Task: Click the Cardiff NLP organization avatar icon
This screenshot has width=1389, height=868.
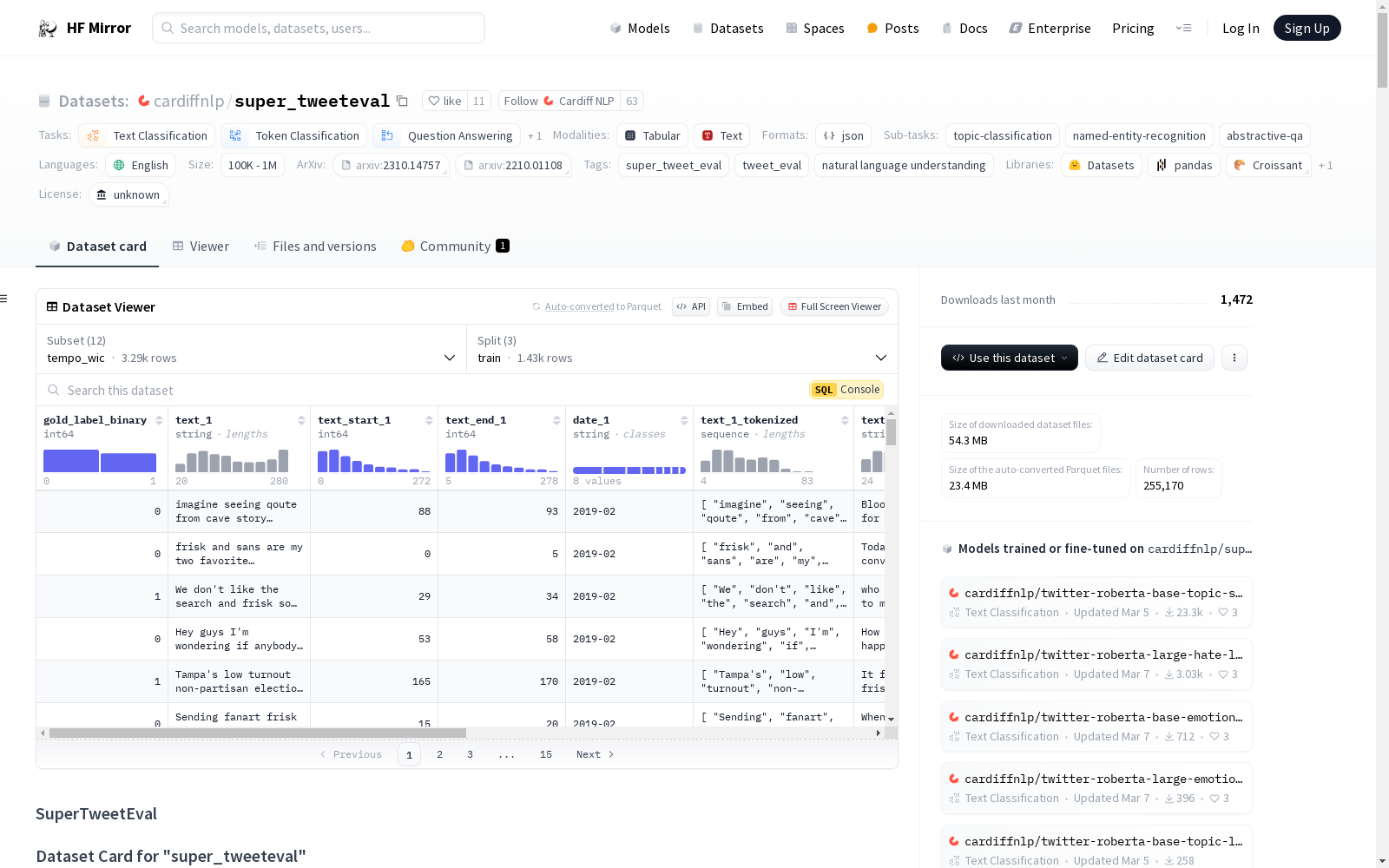Action: (x=549, y=101)
